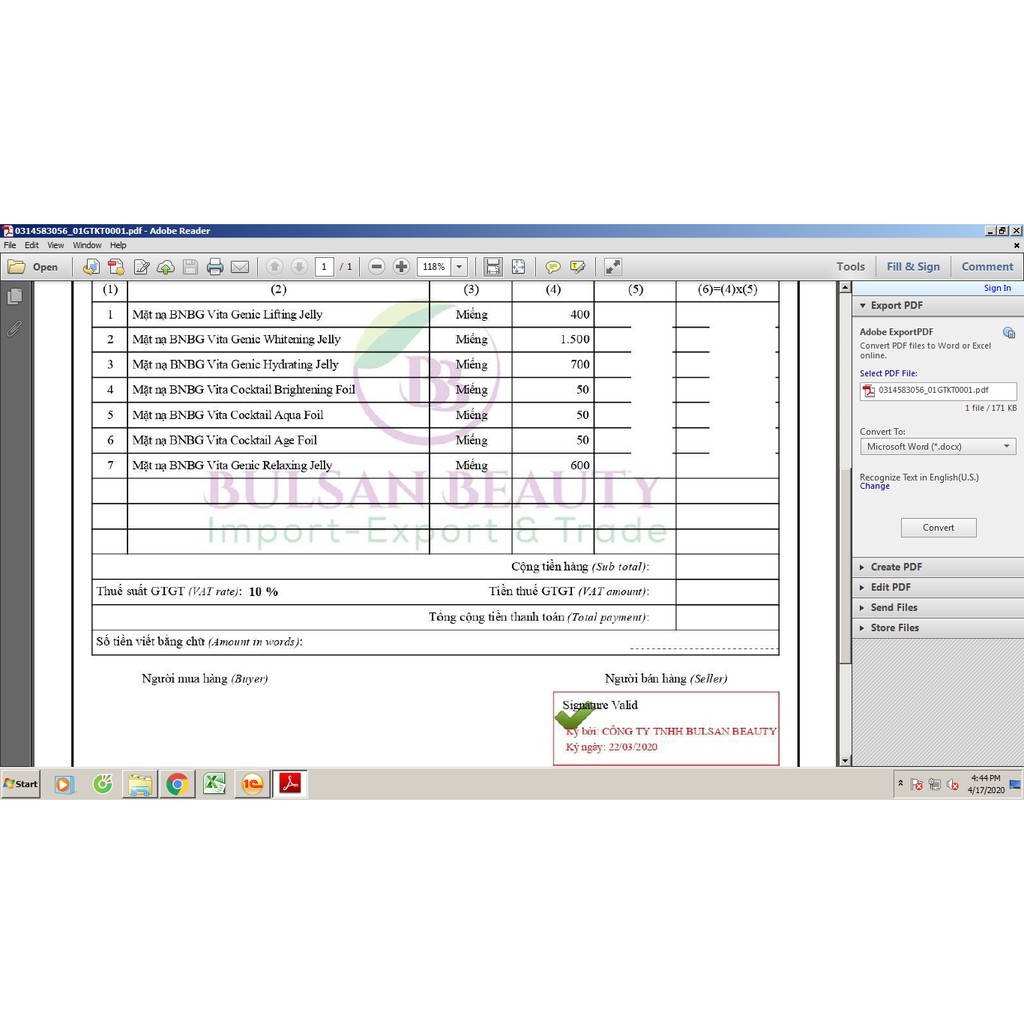Collapse the Export PDF section
Screen dimensions: 1024x1024
[863, 305]
